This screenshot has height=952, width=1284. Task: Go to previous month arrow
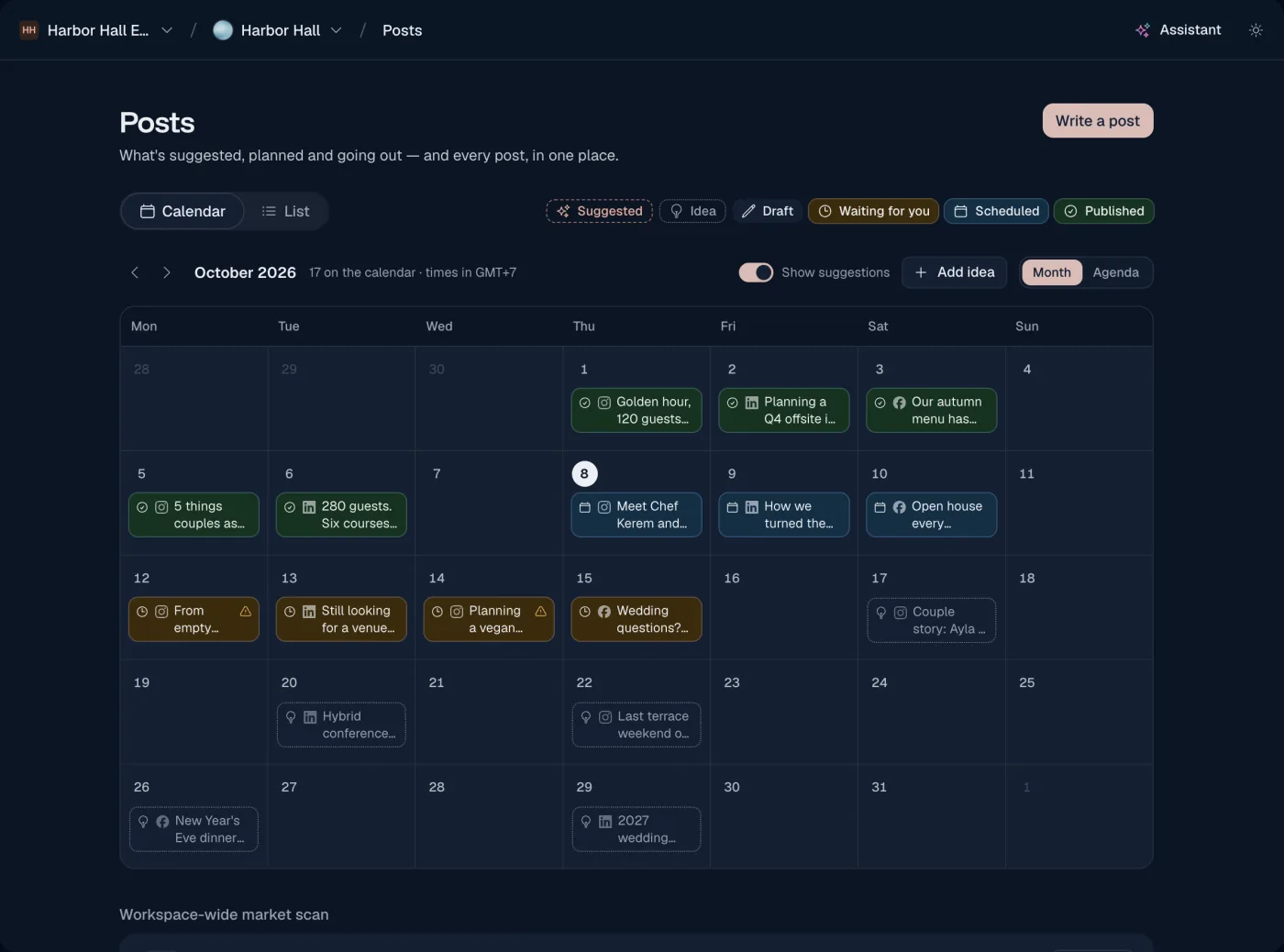(135, 272)
